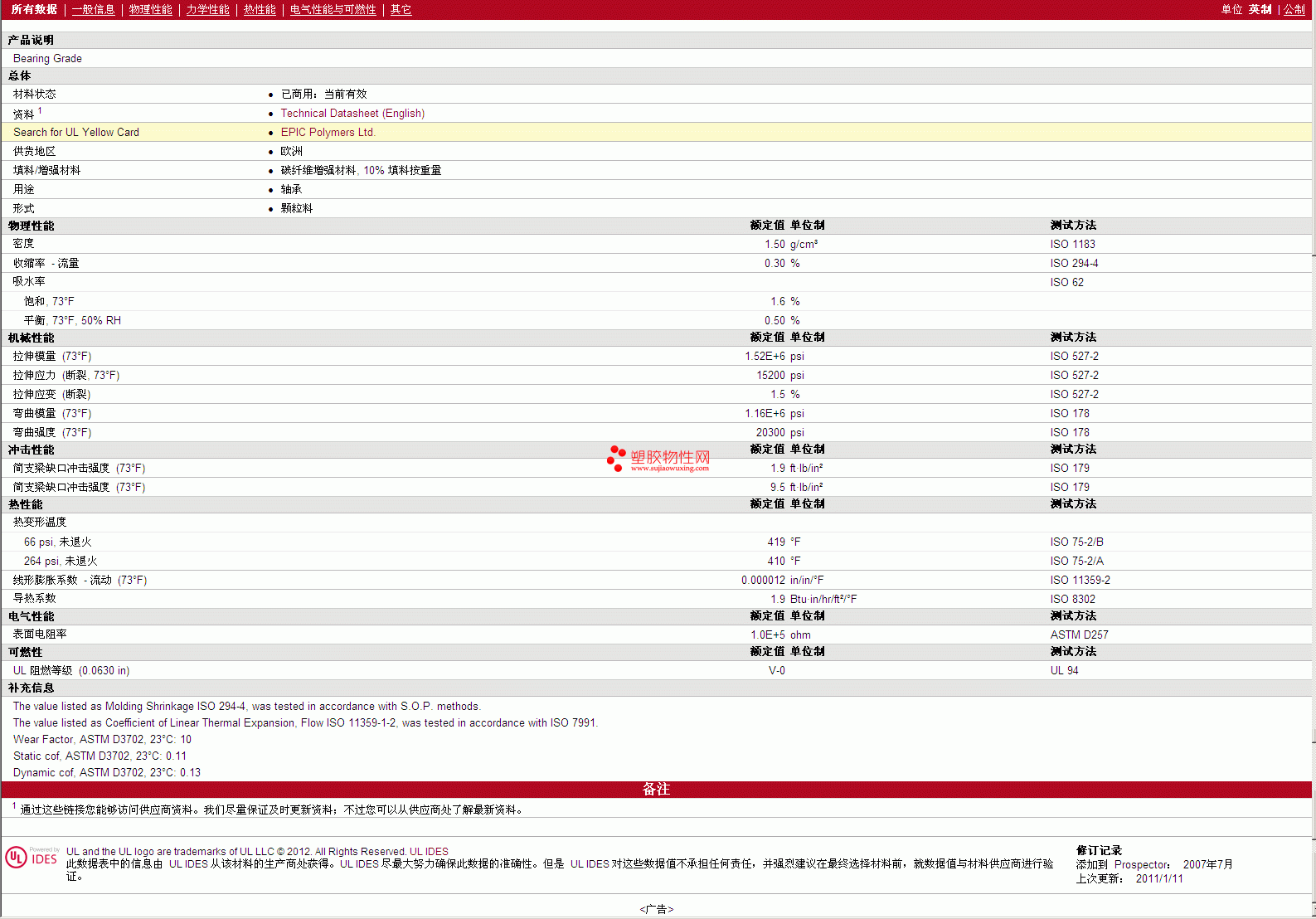1316x919 pixels.
Task: Go to the 力学性能 tab
Action: click(x=207, y=10)
